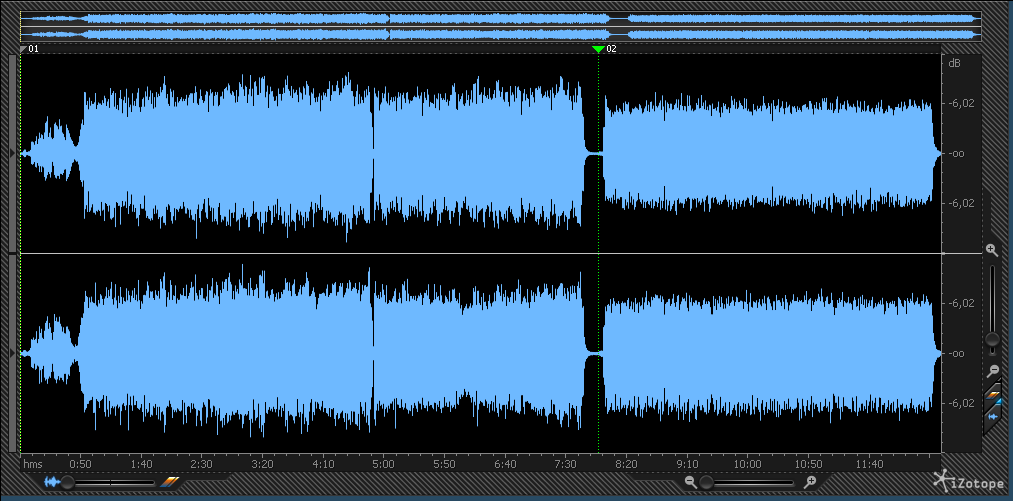Click the vertical zoom slider knob
The width and height of the screenshot is (1013, 501).
tap(991, 340)
